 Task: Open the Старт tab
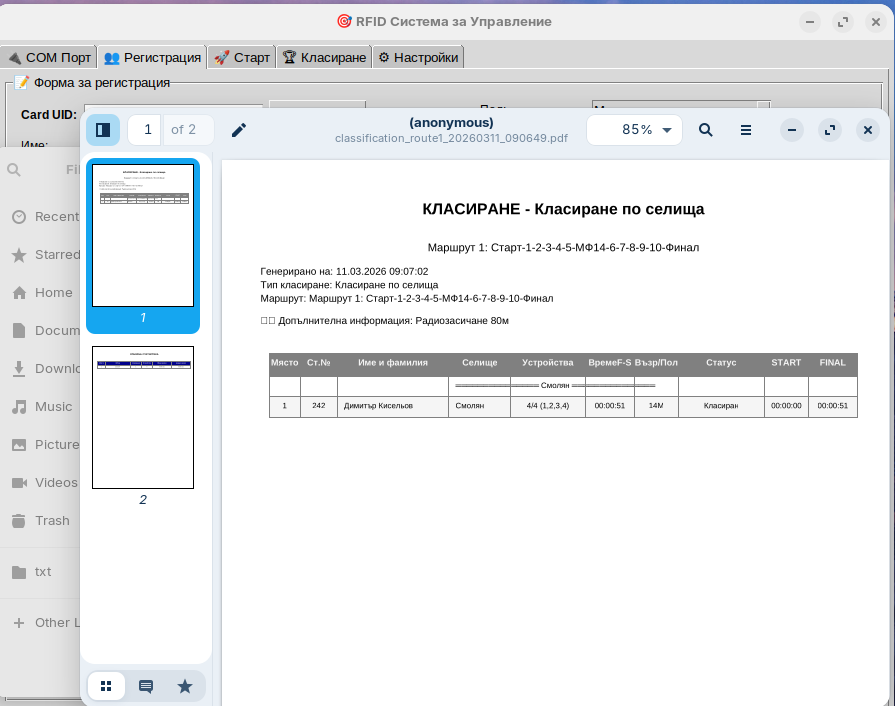coord(242,57)
